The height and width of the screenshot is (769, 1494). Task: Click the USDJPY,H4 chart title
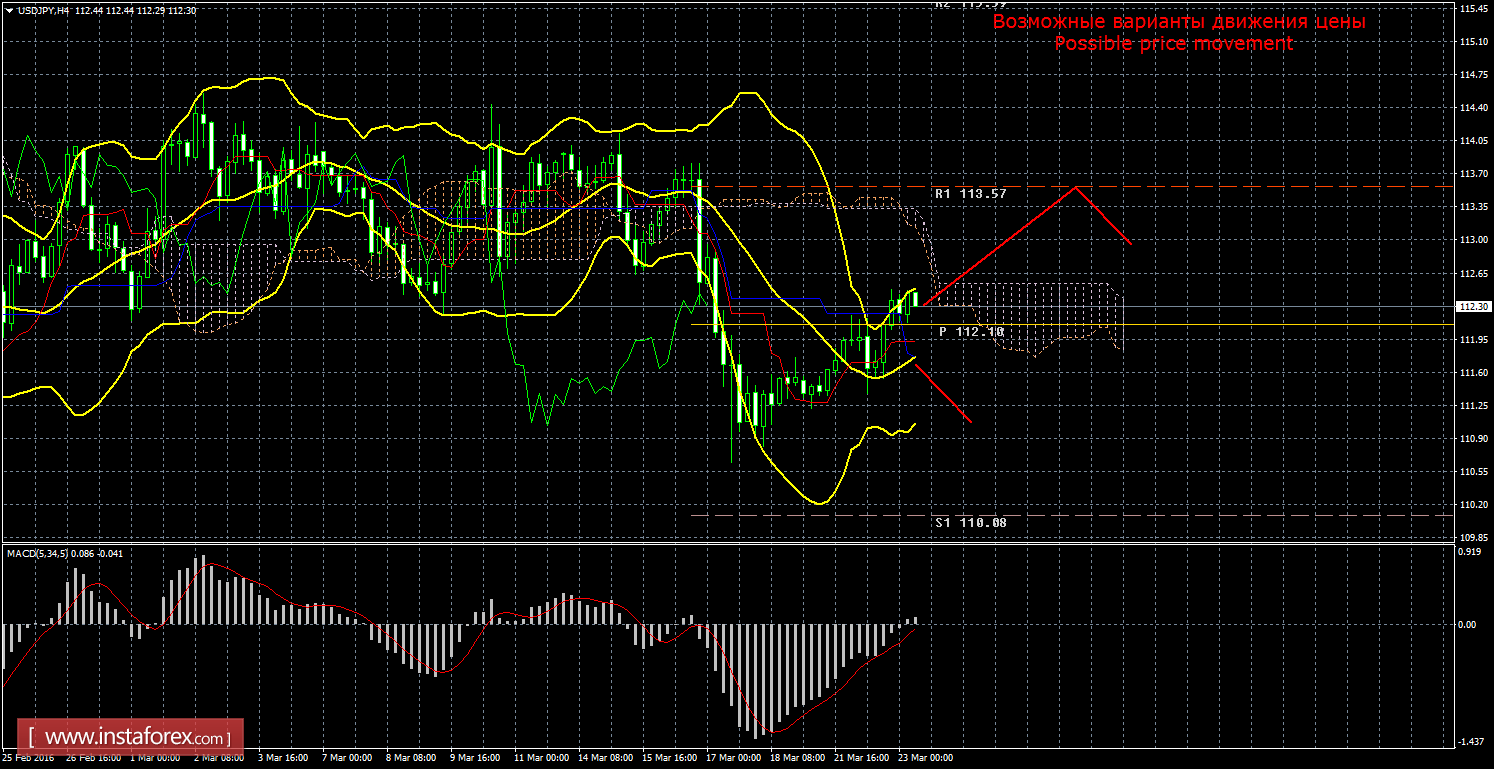coord(43,9)
